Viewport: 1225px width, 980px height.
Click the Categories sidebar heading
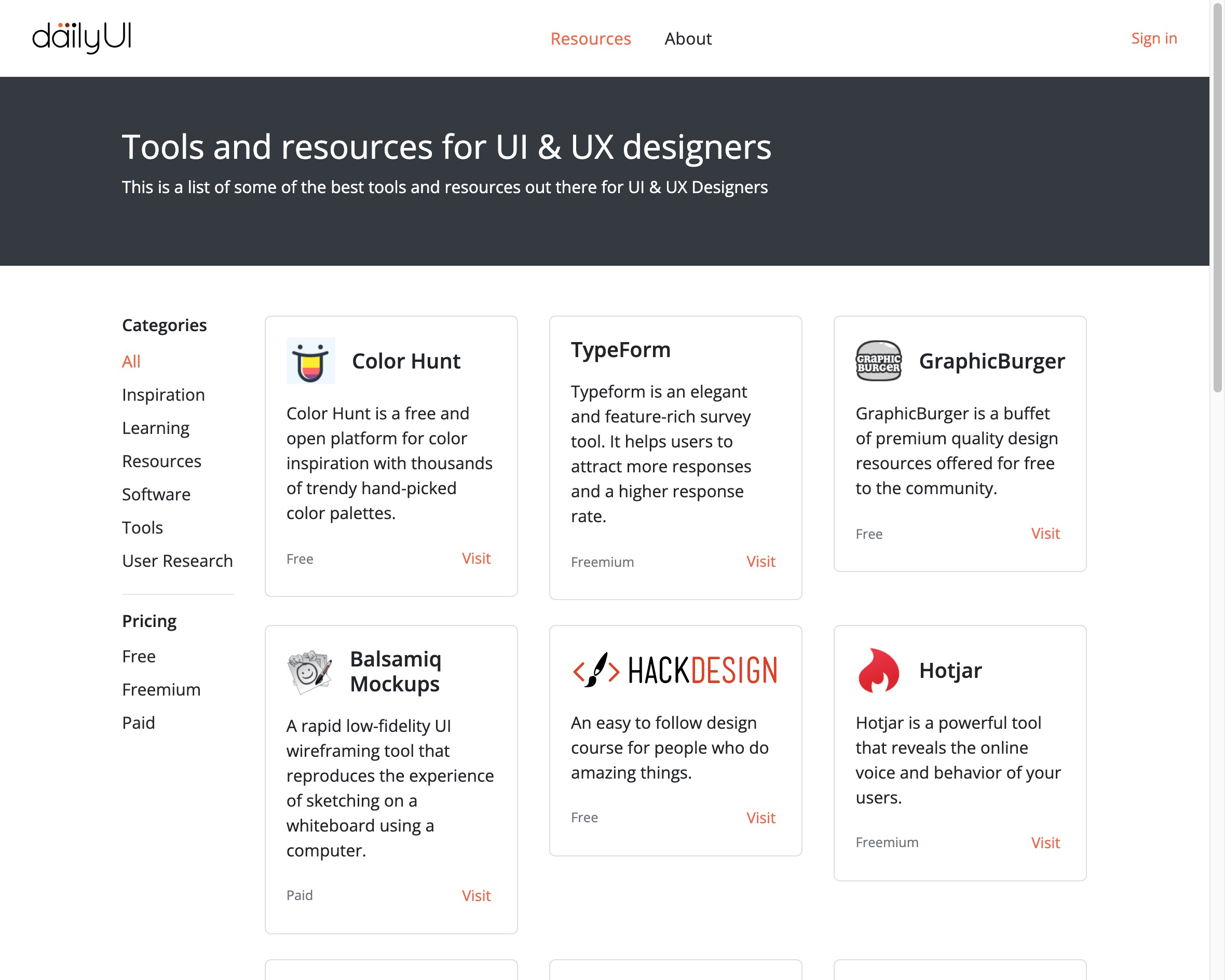click(x=164, y=325)
